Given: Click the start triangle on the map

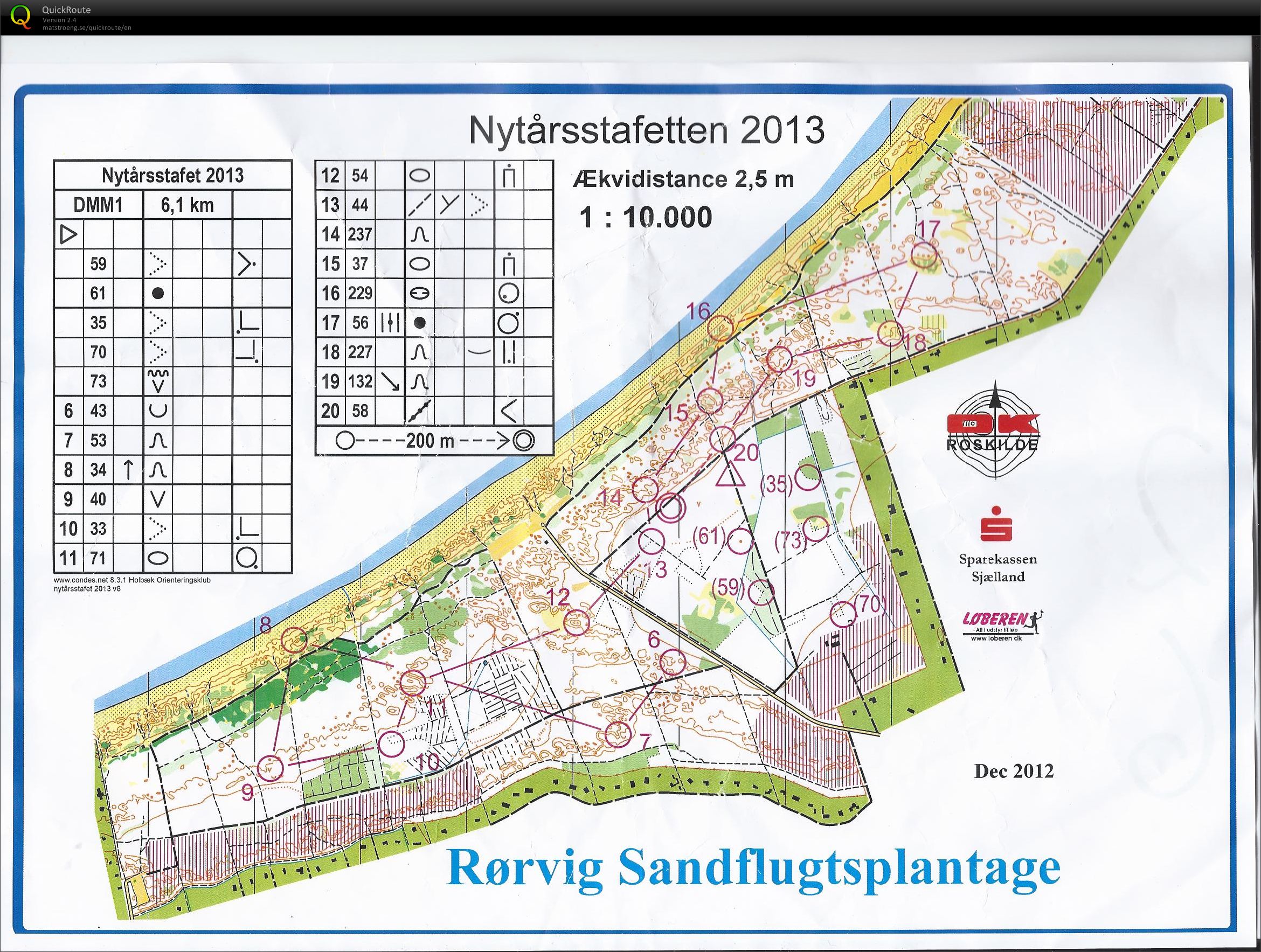Looking at the screenshot, I should pos(730,474).
